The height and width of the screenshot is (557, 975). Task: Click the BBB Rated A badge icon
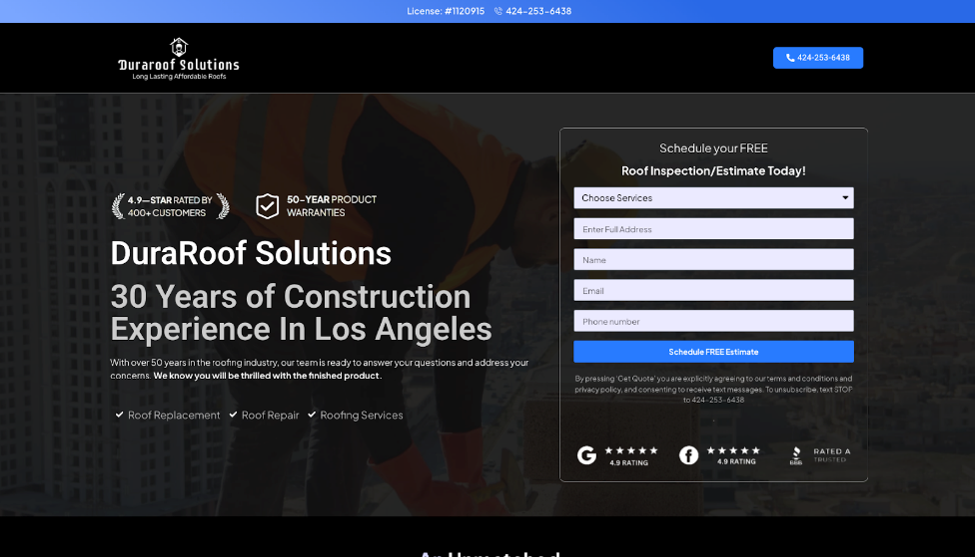pos(796,456)
